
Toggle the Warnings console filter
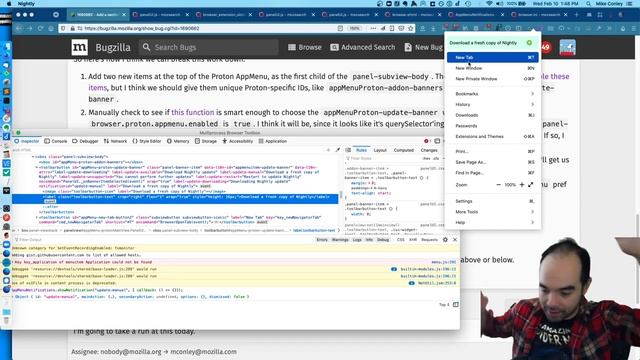(340, 240)
